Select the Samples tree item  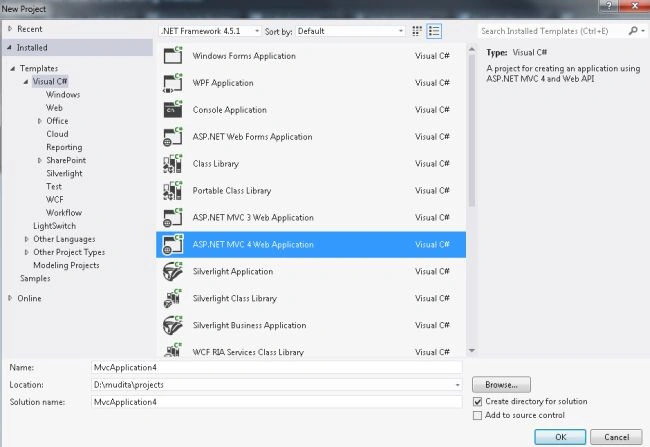[35, 278]
